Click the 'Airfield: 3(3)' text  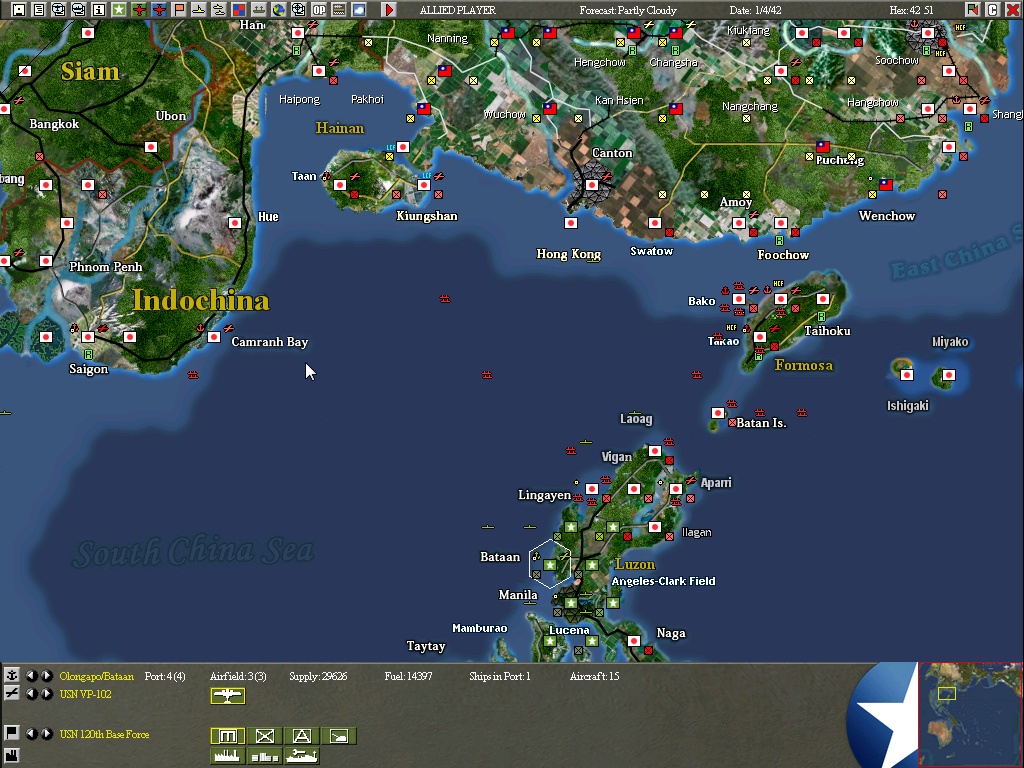238,677
